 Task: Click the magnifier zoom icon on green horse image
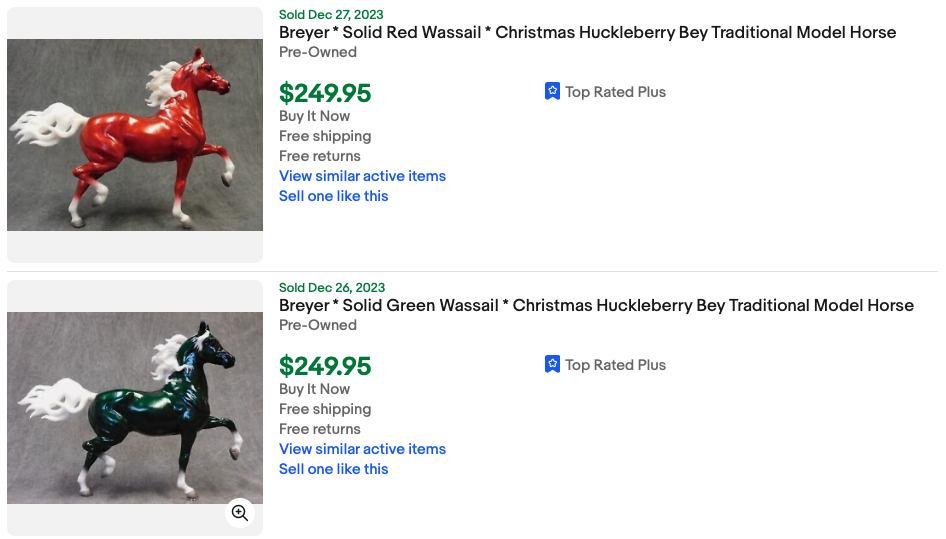(x=240, y=513)
